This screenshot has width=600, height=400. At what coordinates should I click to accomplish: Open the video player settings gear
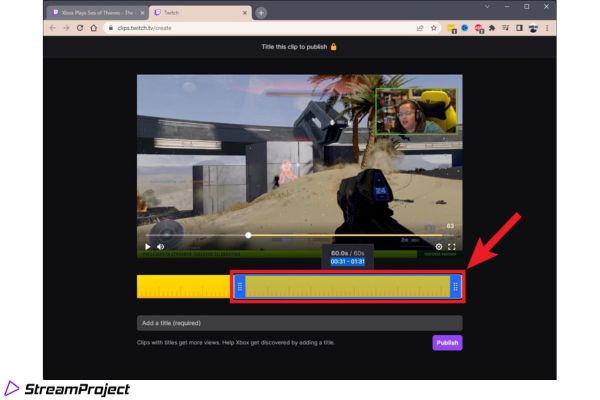(x=439, y=247)
